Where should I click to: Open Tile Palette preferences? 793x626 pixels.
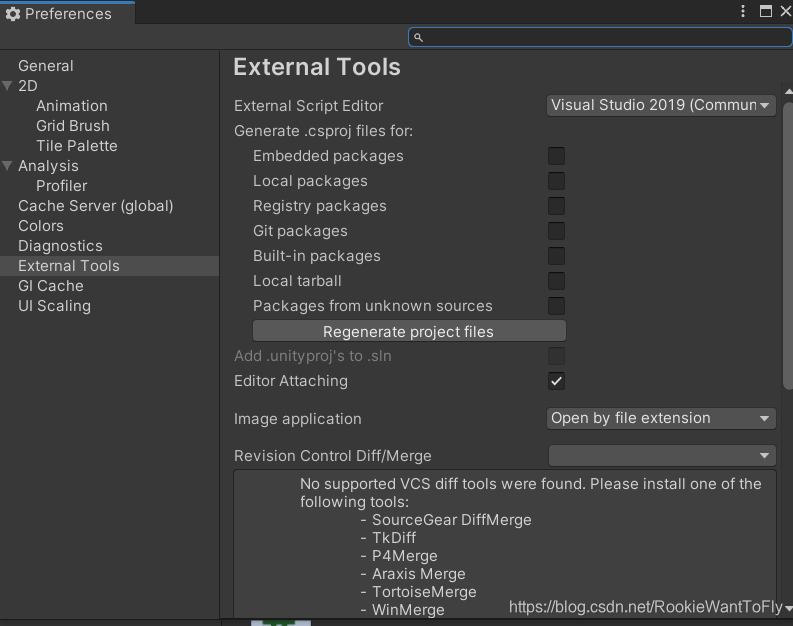pyautogui.click(x=77, y=146)
